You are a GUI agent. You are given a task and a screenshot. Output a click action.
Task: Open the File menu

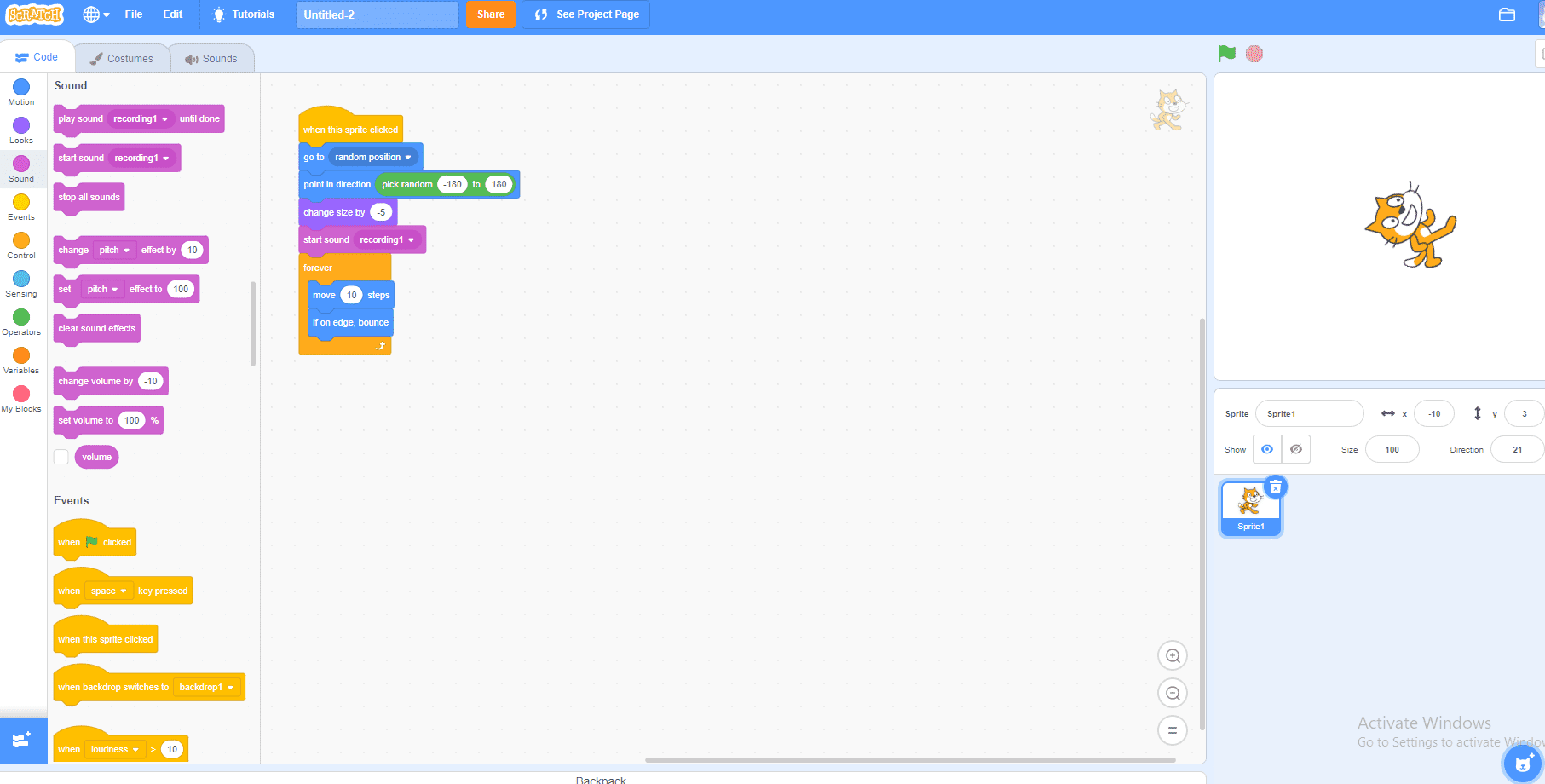click(133, 14)
